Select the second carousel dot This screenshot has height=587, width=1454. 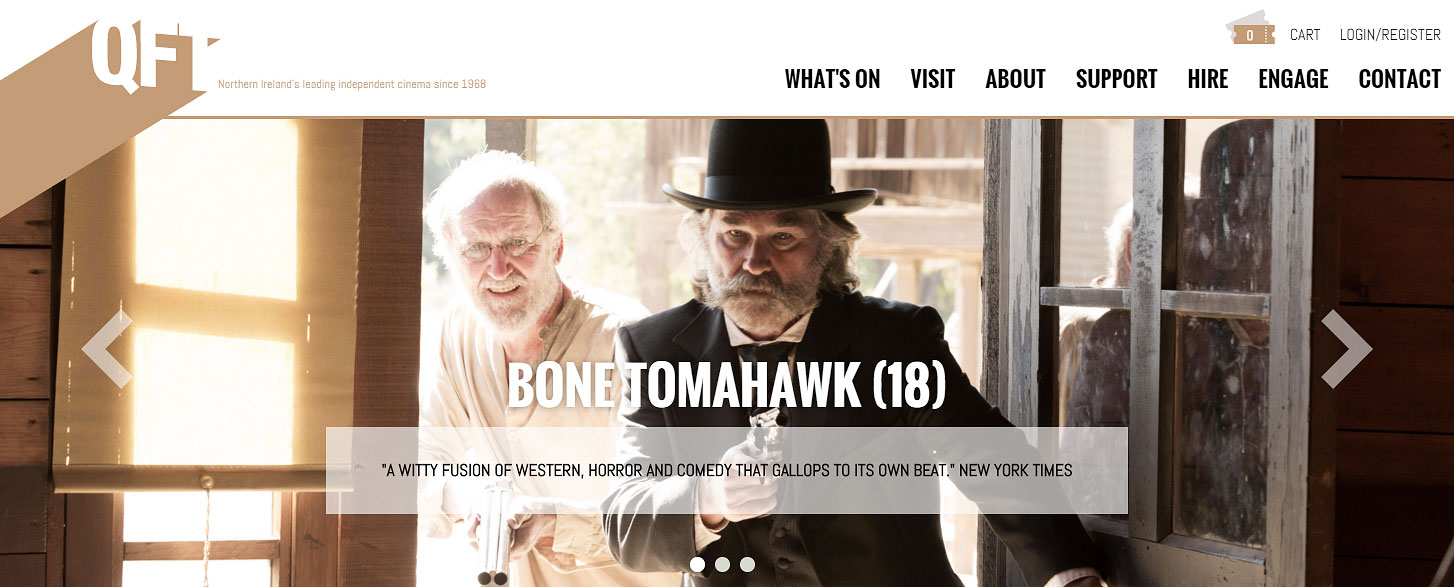(x=722, y=565)
